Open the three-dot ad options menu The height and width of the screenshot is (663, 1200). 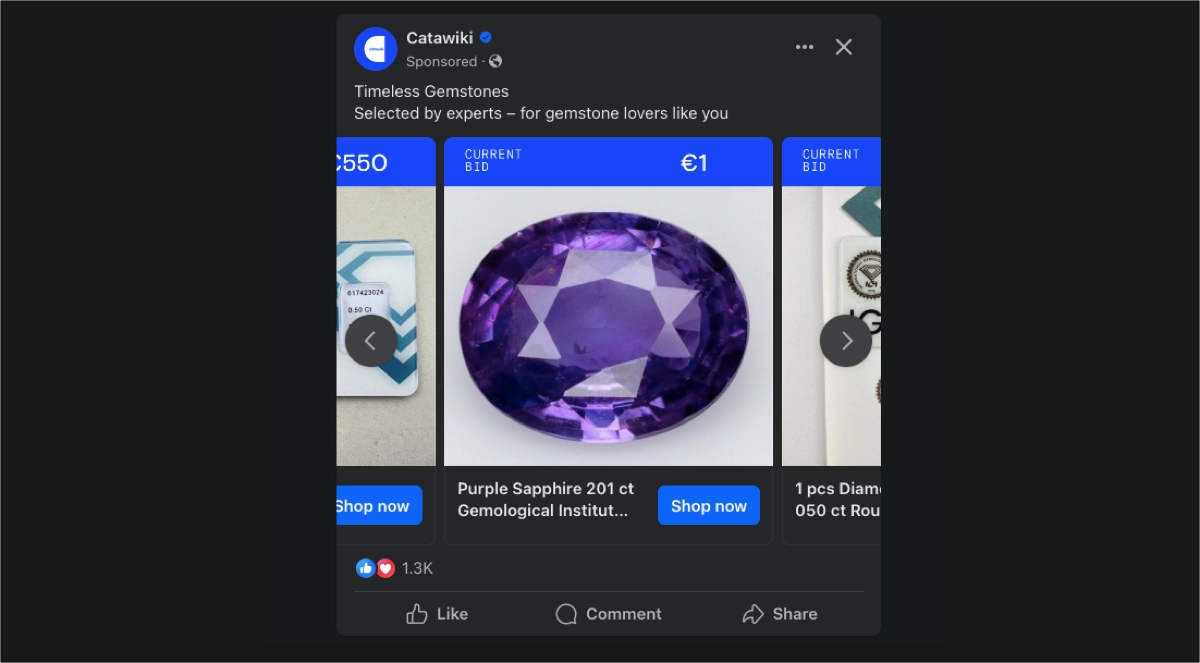click(804, 46)
